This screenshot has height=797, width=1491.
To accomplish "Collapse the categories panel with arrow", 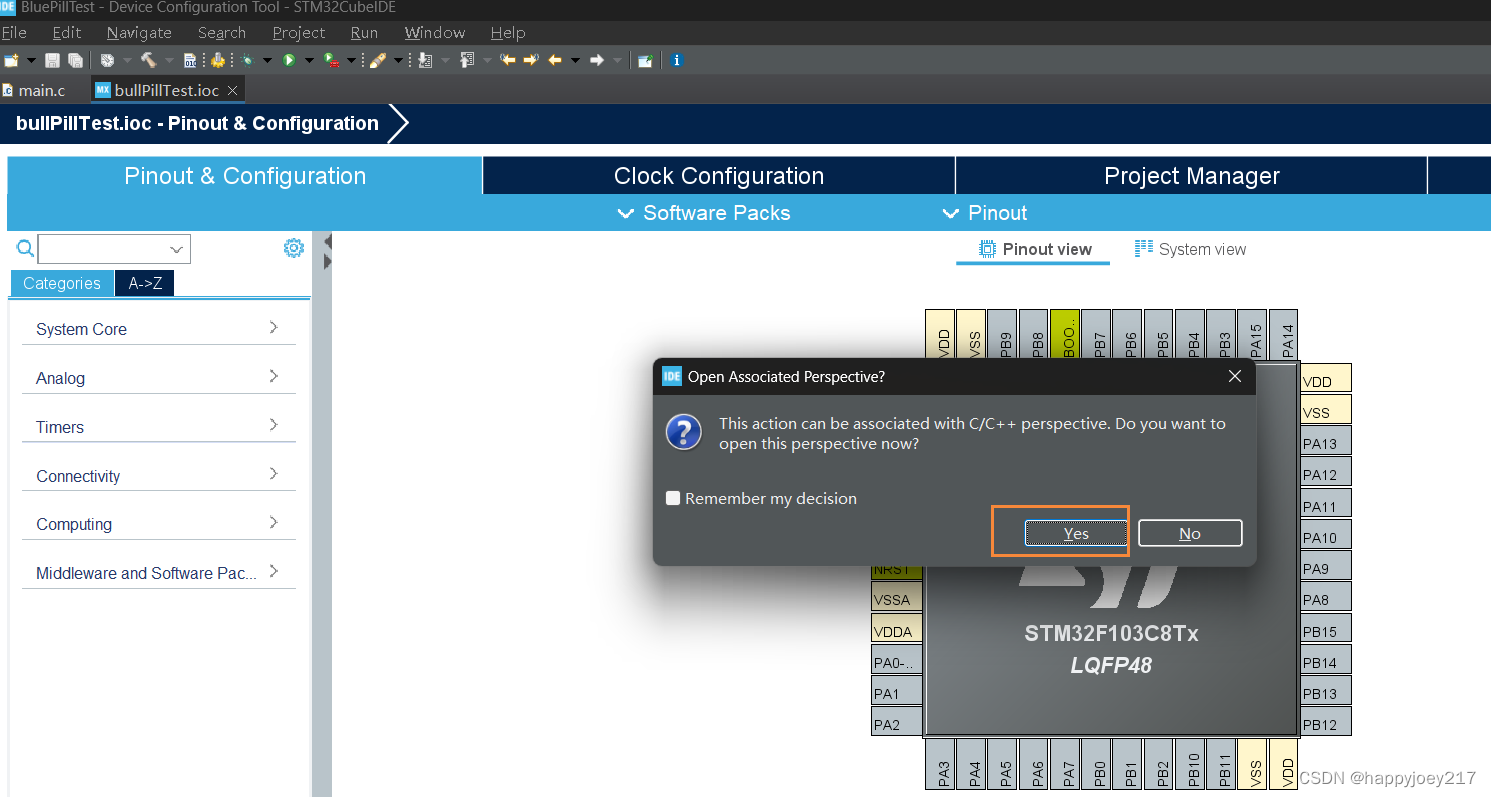I will tap(326, 242).
